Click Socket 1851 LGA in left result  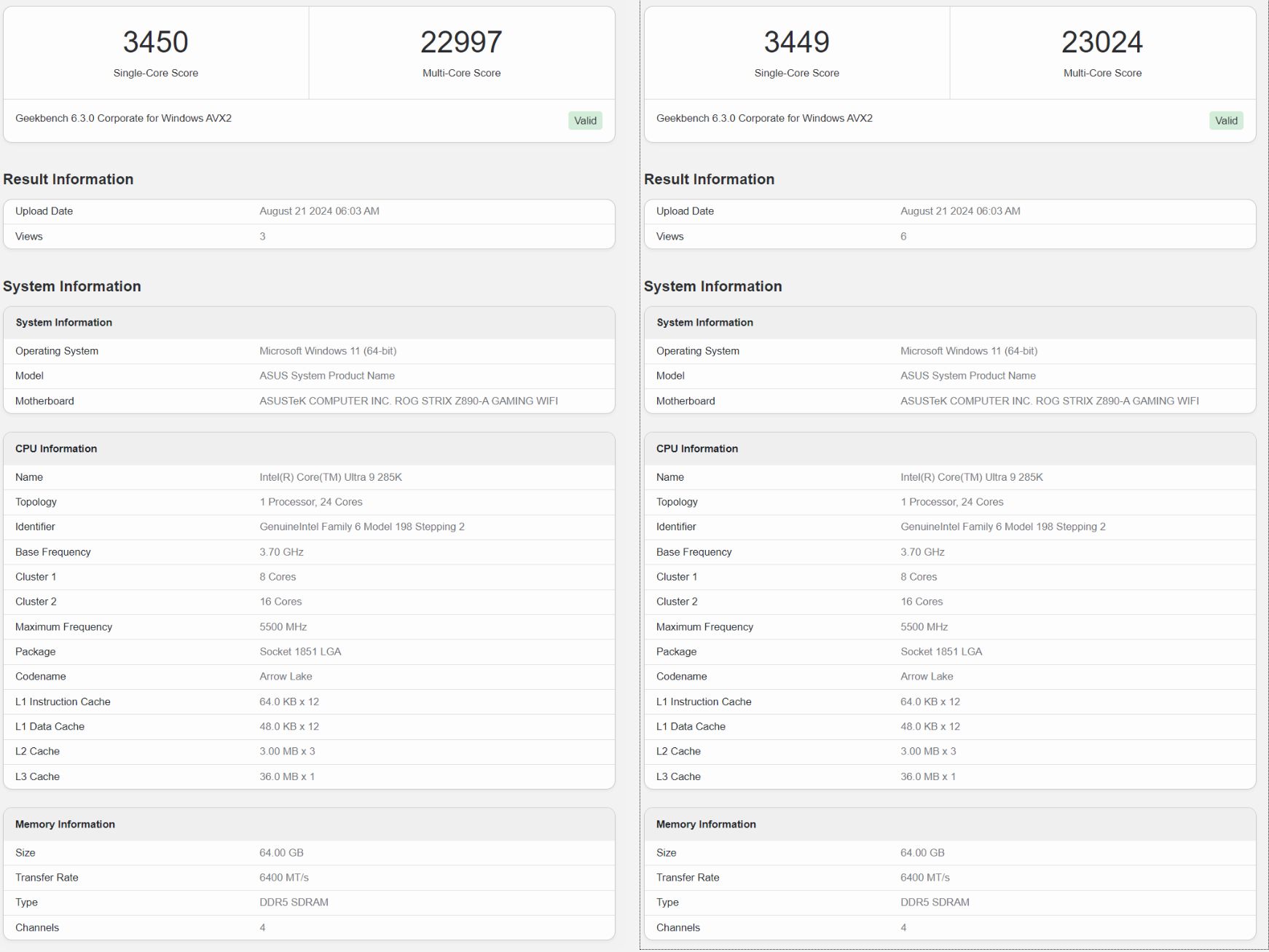point(300,652)
